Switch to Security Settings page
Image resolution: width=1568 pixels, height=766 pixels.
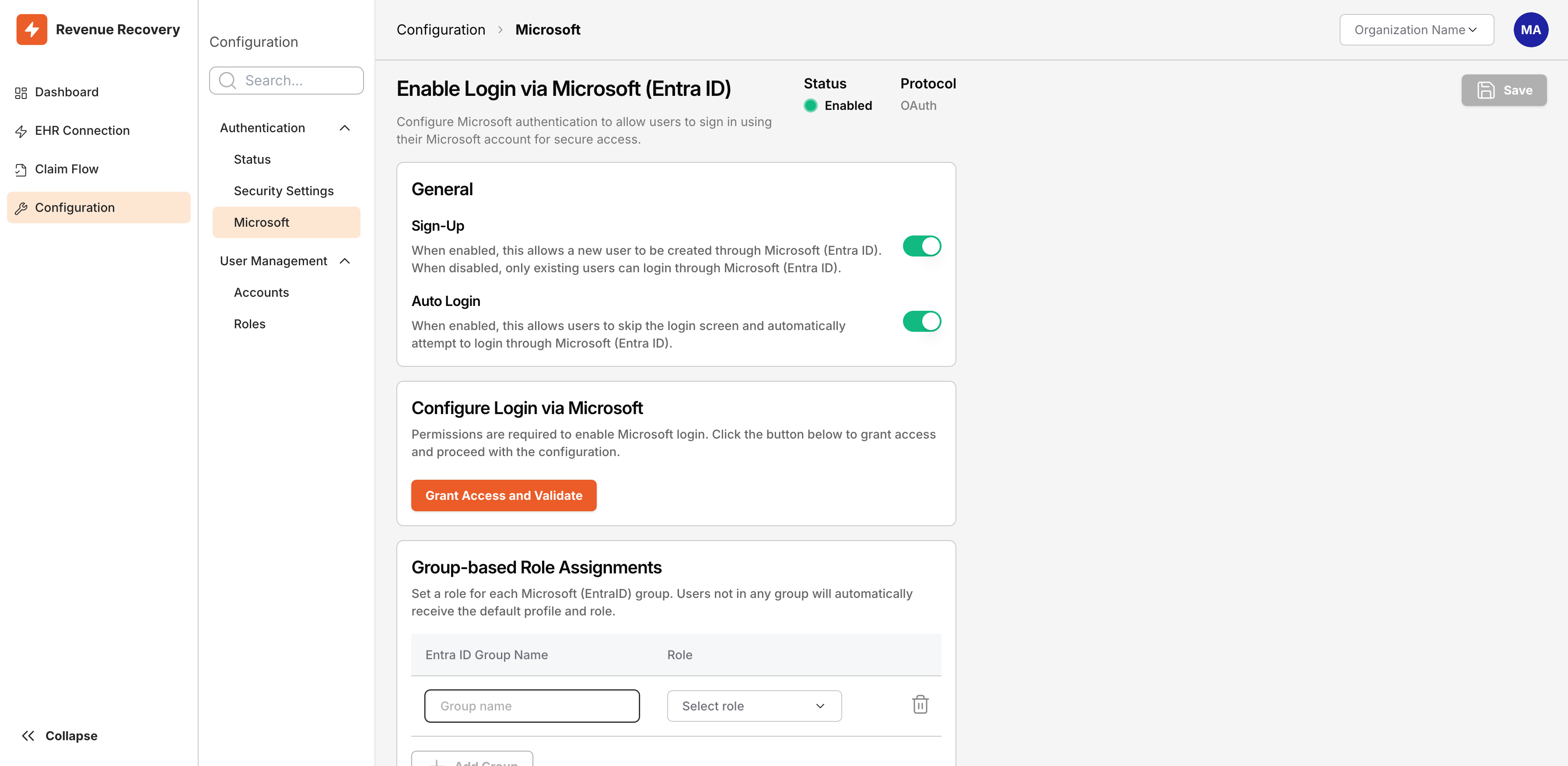click(x=283, y=190)
